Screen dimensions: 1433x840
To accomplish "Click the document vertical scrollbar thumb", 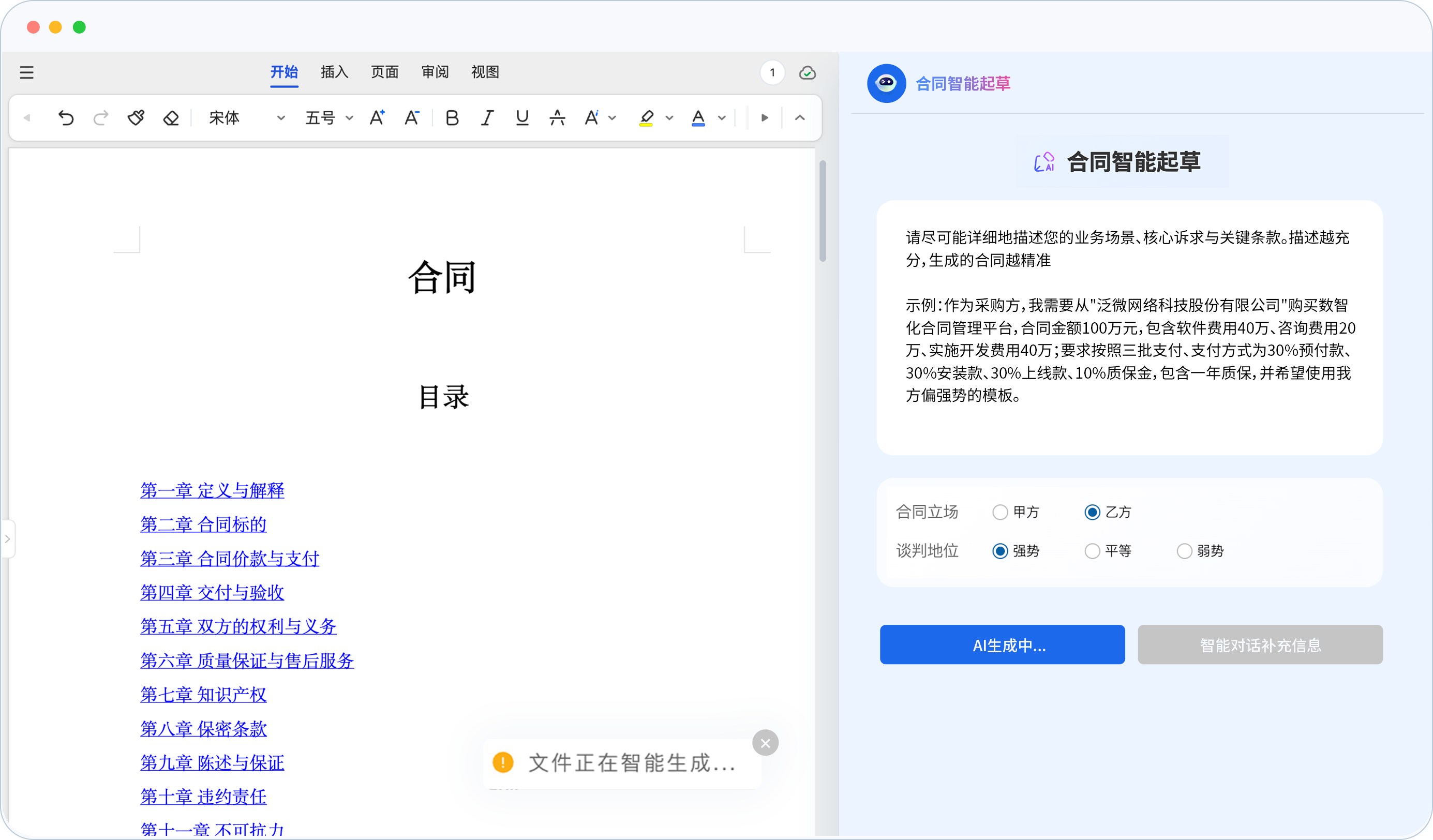I will [x=822, y=211].
